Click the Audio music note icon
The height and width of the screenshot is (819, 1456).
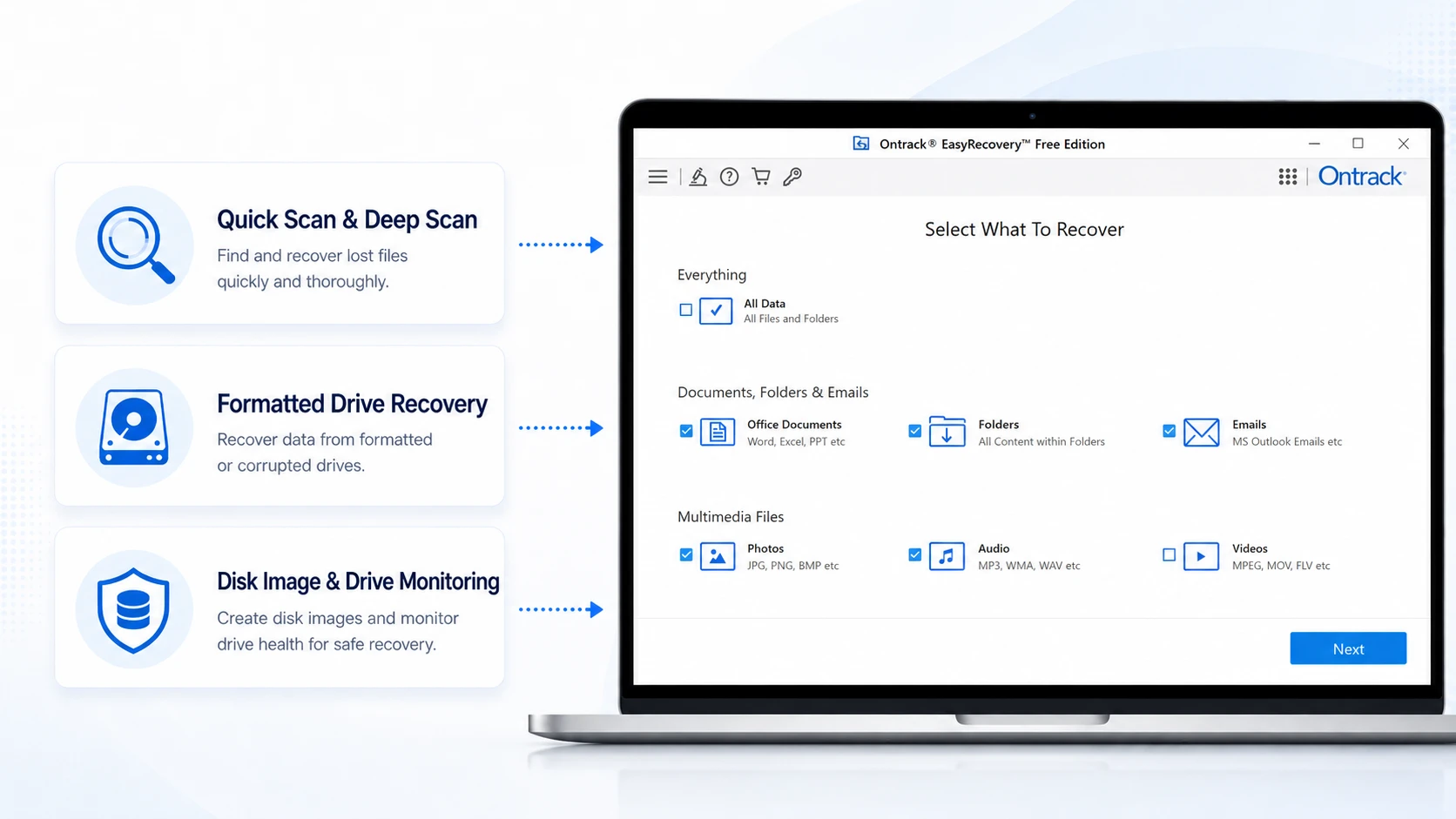point(947,556)
